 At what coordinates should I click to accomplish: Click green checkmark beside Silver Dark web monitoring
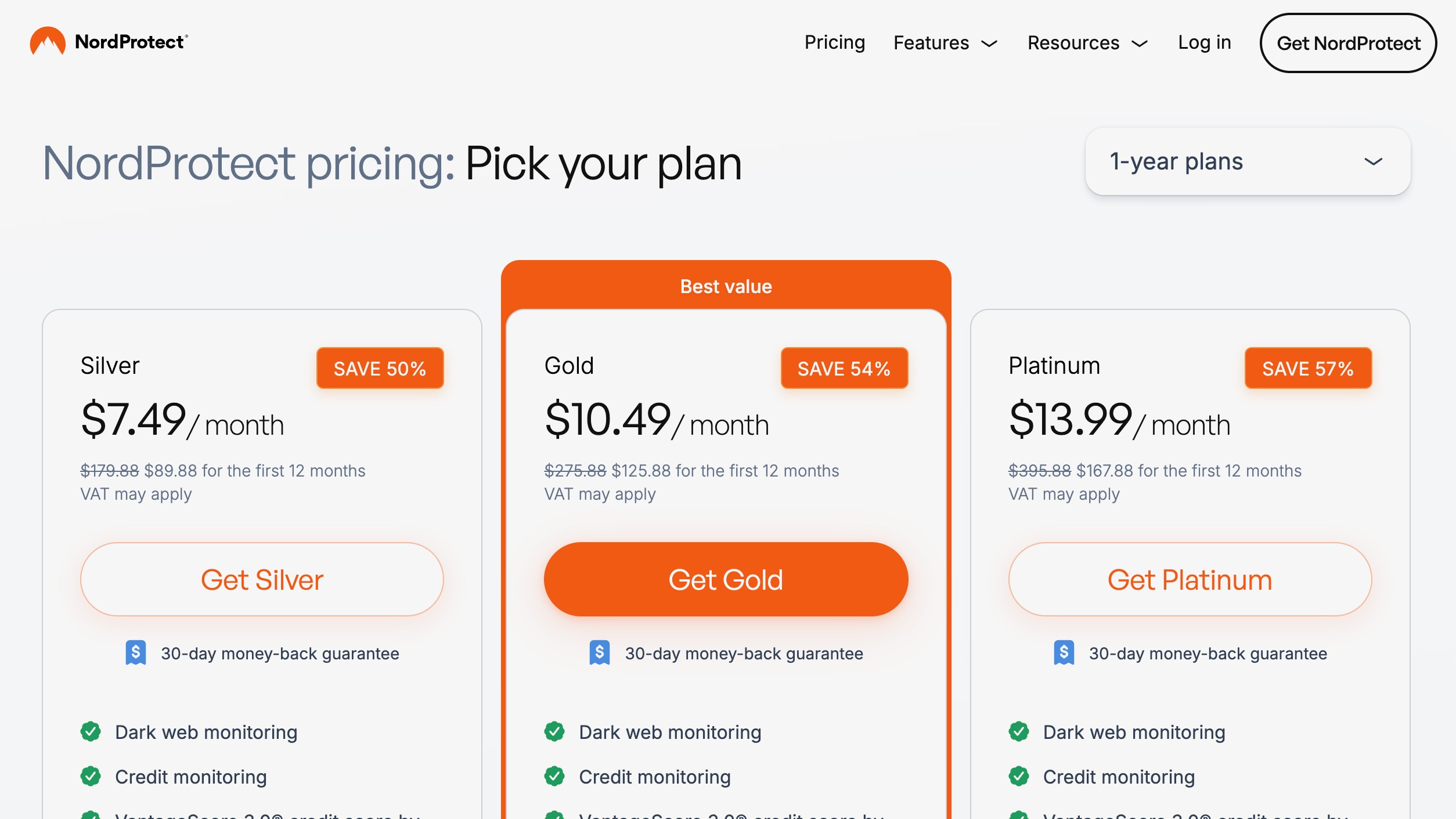coord(91,732)
